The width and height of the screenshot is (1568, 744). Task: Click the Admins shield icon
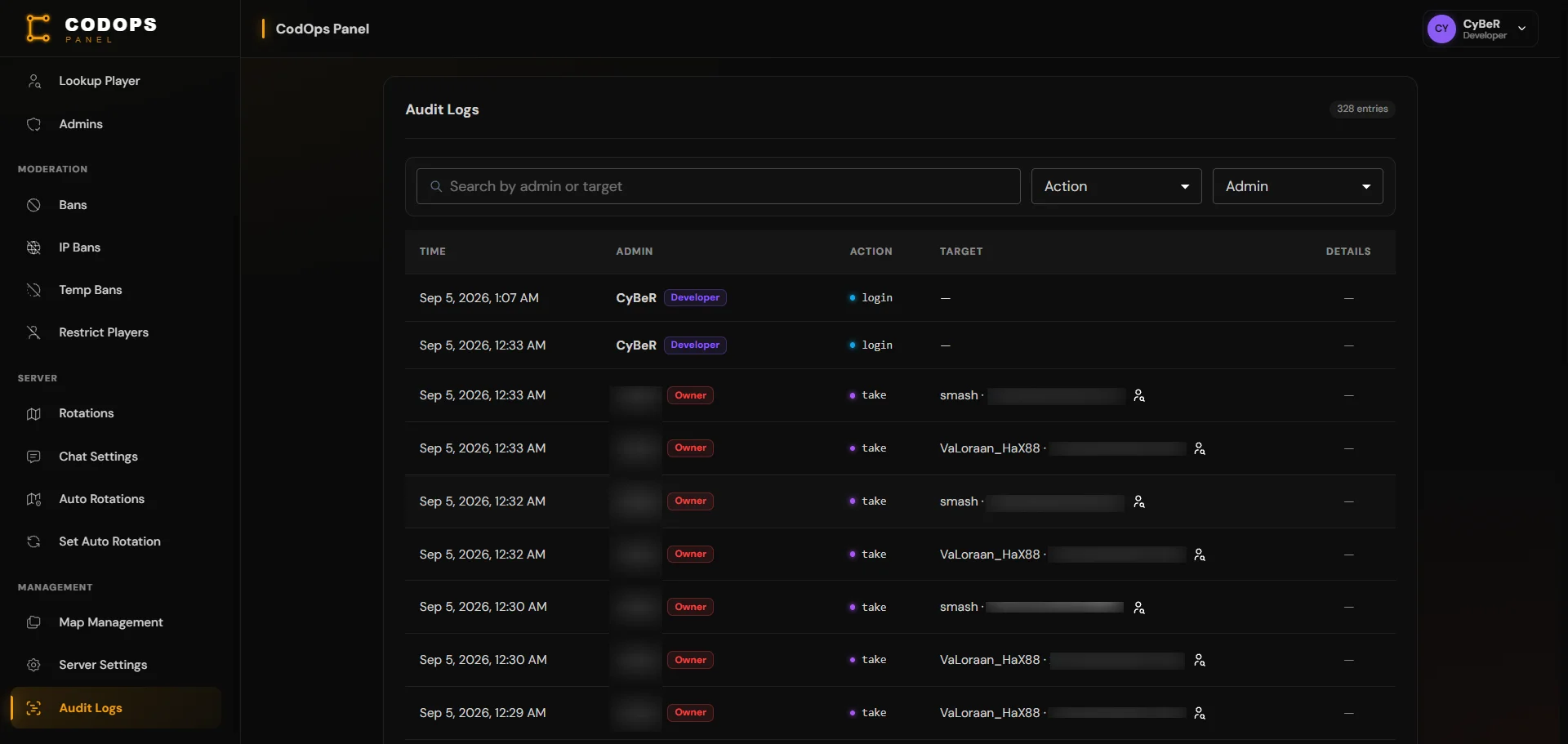tap(33, 124)
